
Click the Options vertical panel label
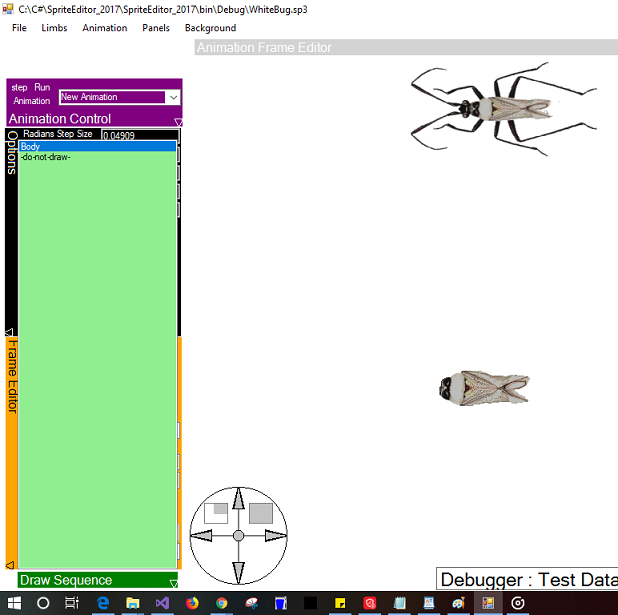click(12, 153)
